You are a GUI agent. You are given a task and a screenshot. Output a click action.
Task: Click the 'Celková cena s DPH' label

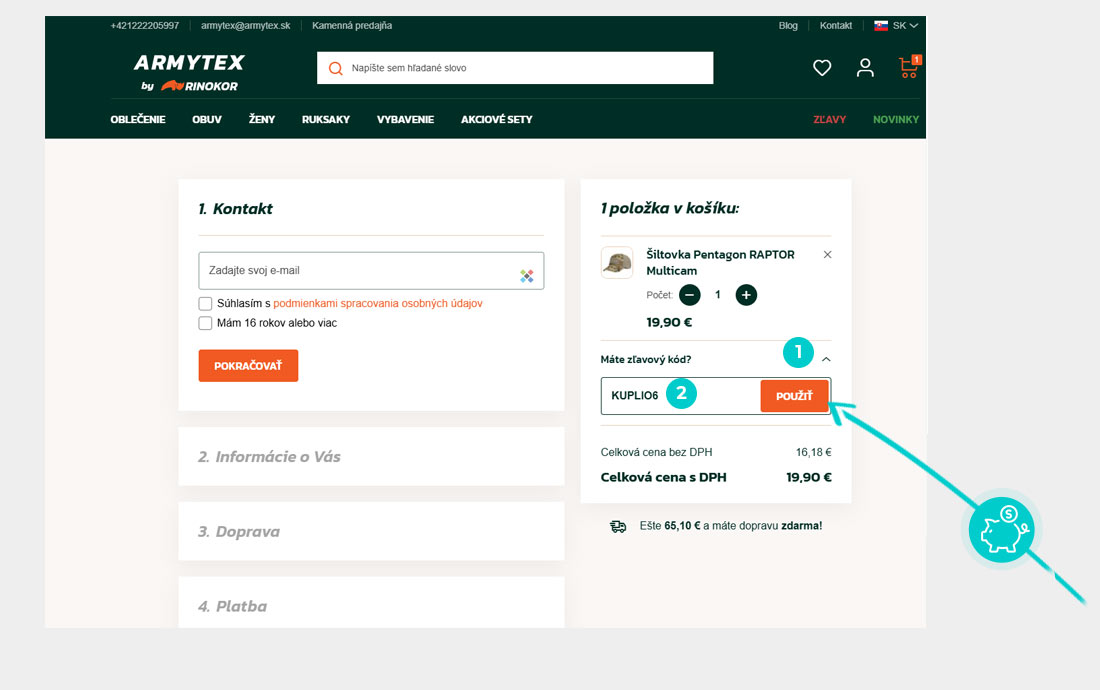[x=664, y=478]
